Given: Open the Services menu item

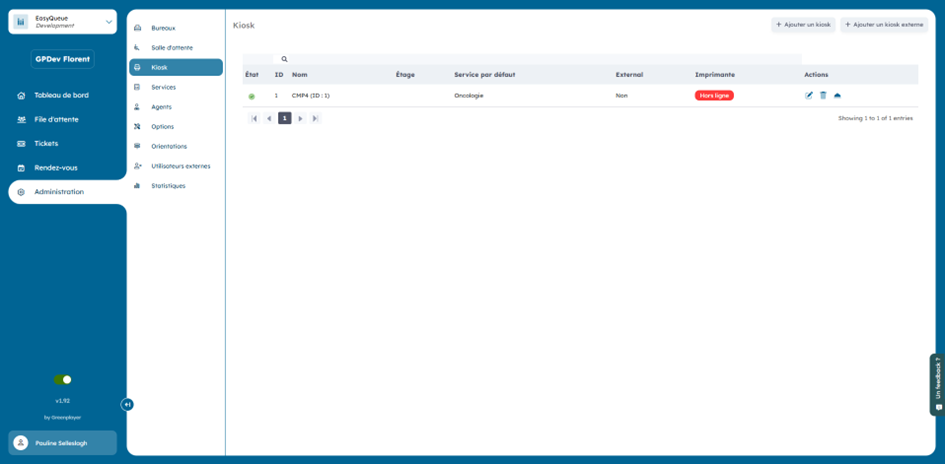Looking at the screenshot, I should coord(163,87).
